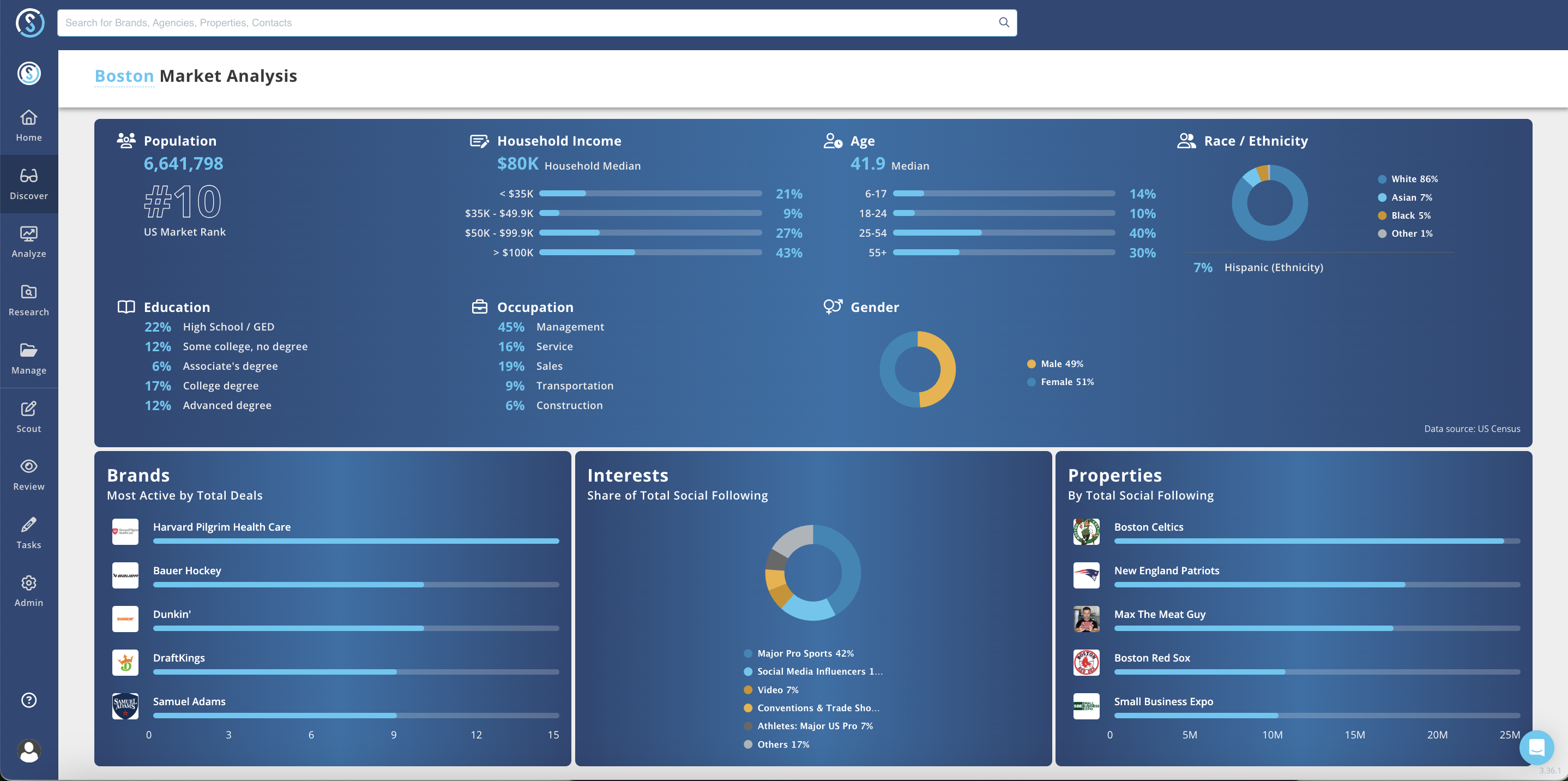Click the help question mark icon
This screenshot has height=781, width=1568.
(x=28, y=700)
